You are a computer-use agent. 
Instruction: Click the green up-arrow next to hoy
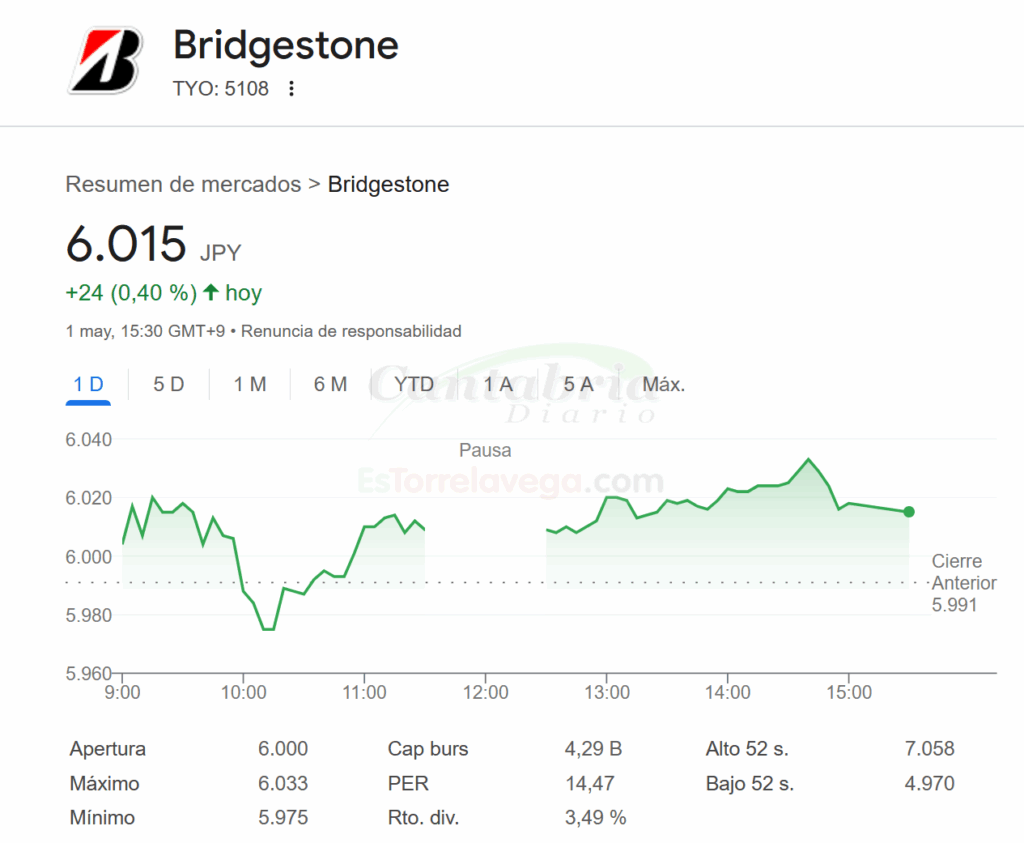[x=210, y=292]
